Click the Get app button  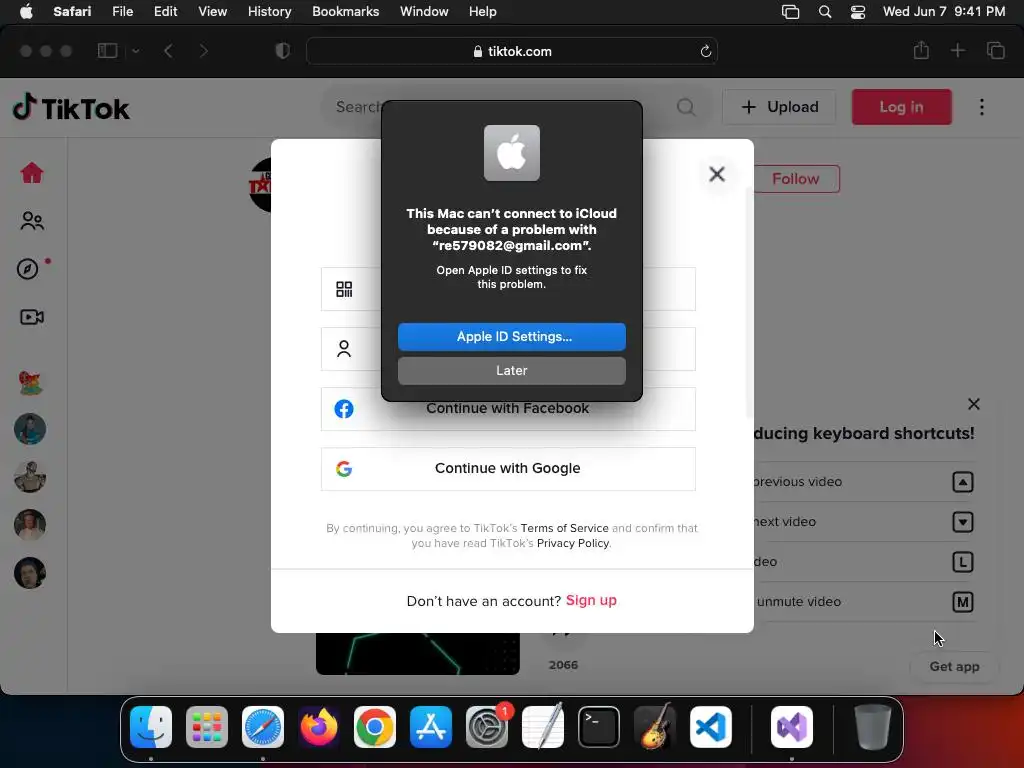tap(954, 666)
